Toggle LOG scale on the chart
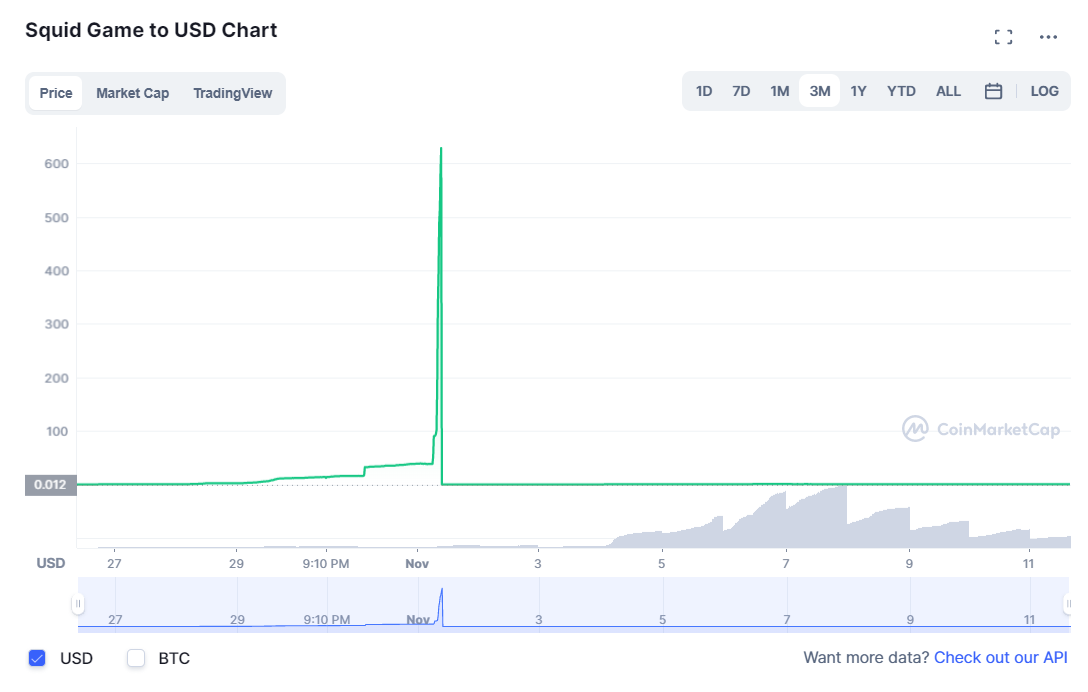This screenshot has height=692, width=1088. pos(1044,91)
